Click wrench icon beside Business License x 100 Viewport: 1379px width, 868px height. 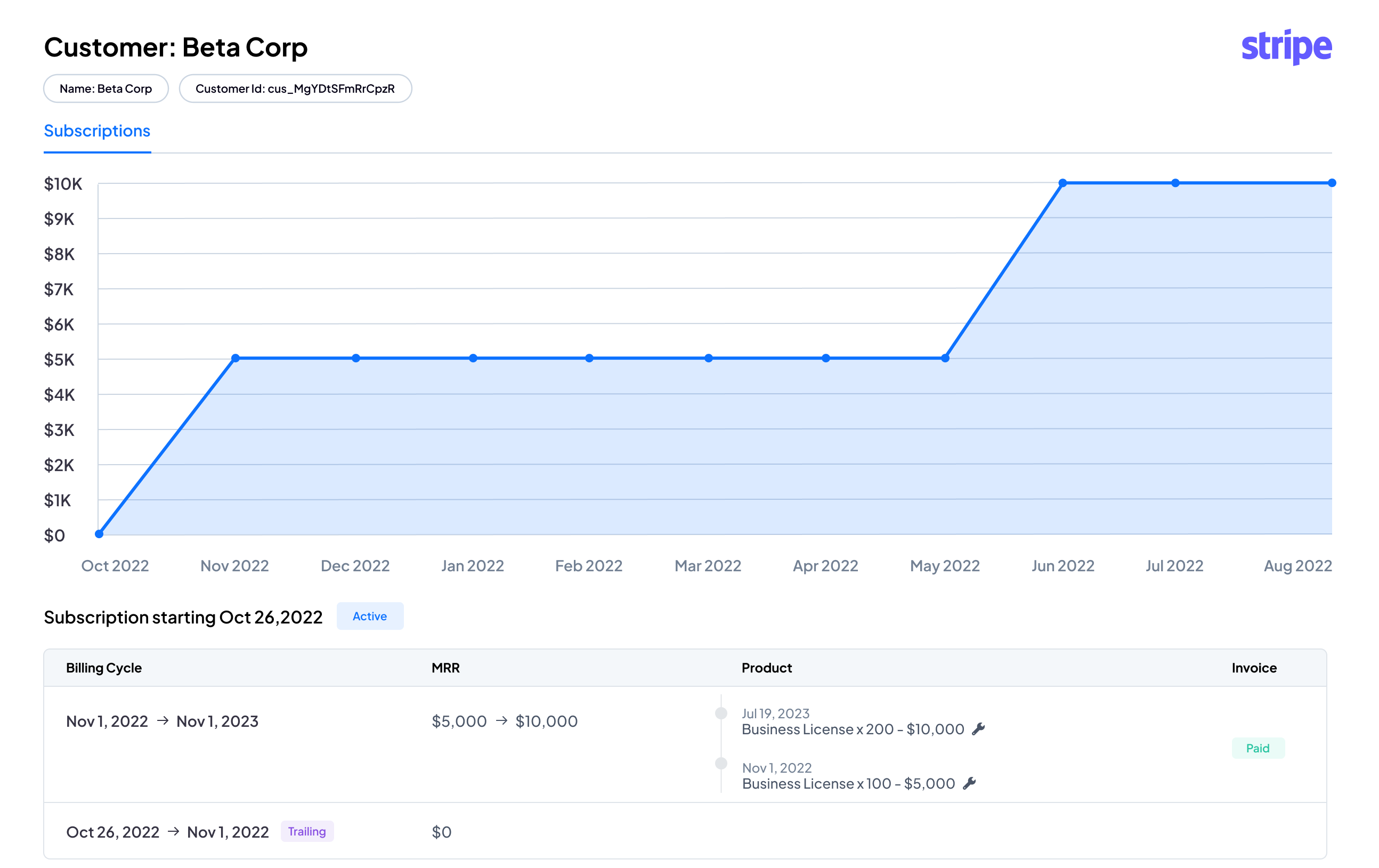click(x=969, y=783)
